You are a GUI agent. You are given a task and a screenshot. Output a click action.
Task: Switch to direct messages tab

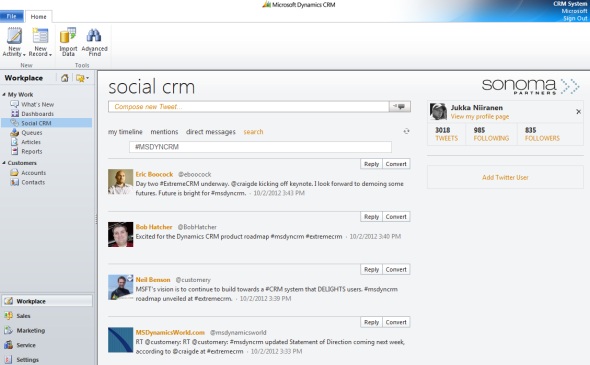(x=211, y=132)
